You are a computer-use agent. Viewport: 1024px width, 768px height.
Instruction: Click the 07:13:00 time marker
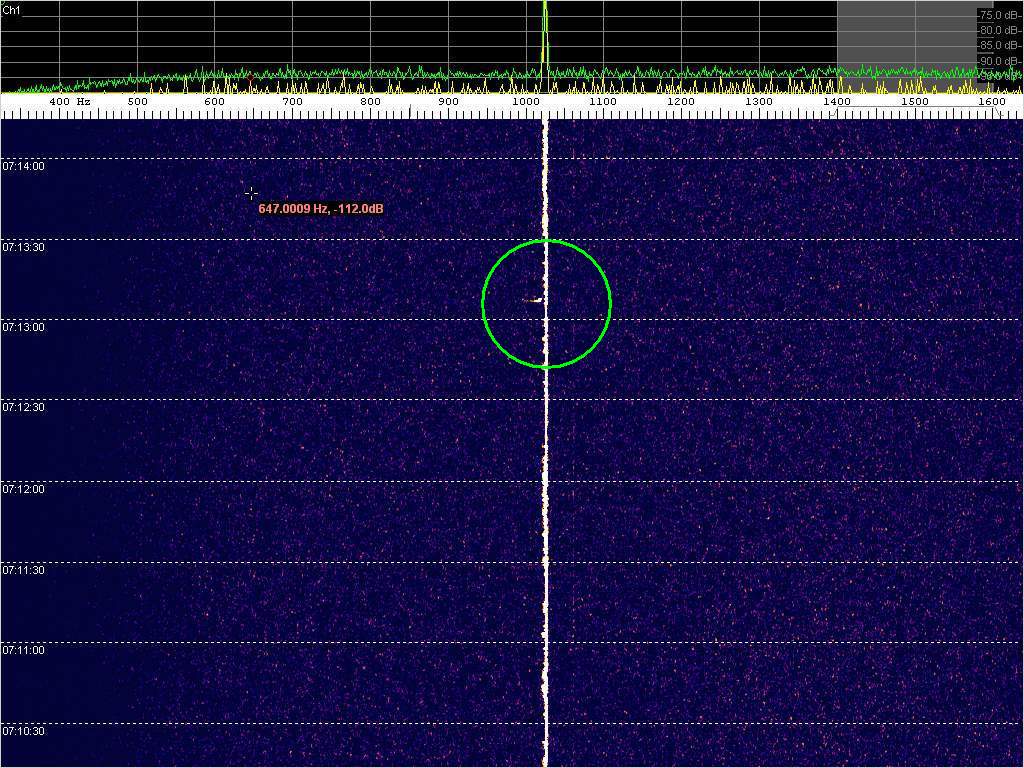23,328
